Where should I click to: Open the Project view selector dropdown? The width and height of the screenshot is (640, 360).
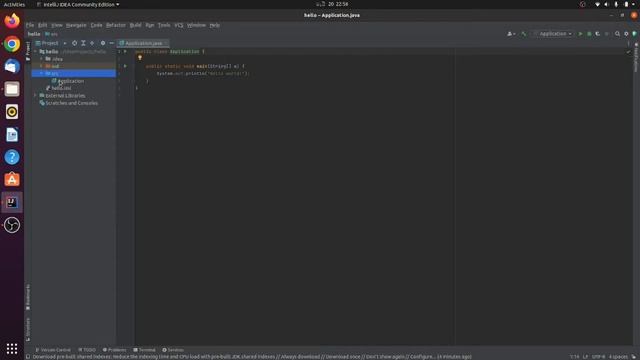tap(51, 43)
